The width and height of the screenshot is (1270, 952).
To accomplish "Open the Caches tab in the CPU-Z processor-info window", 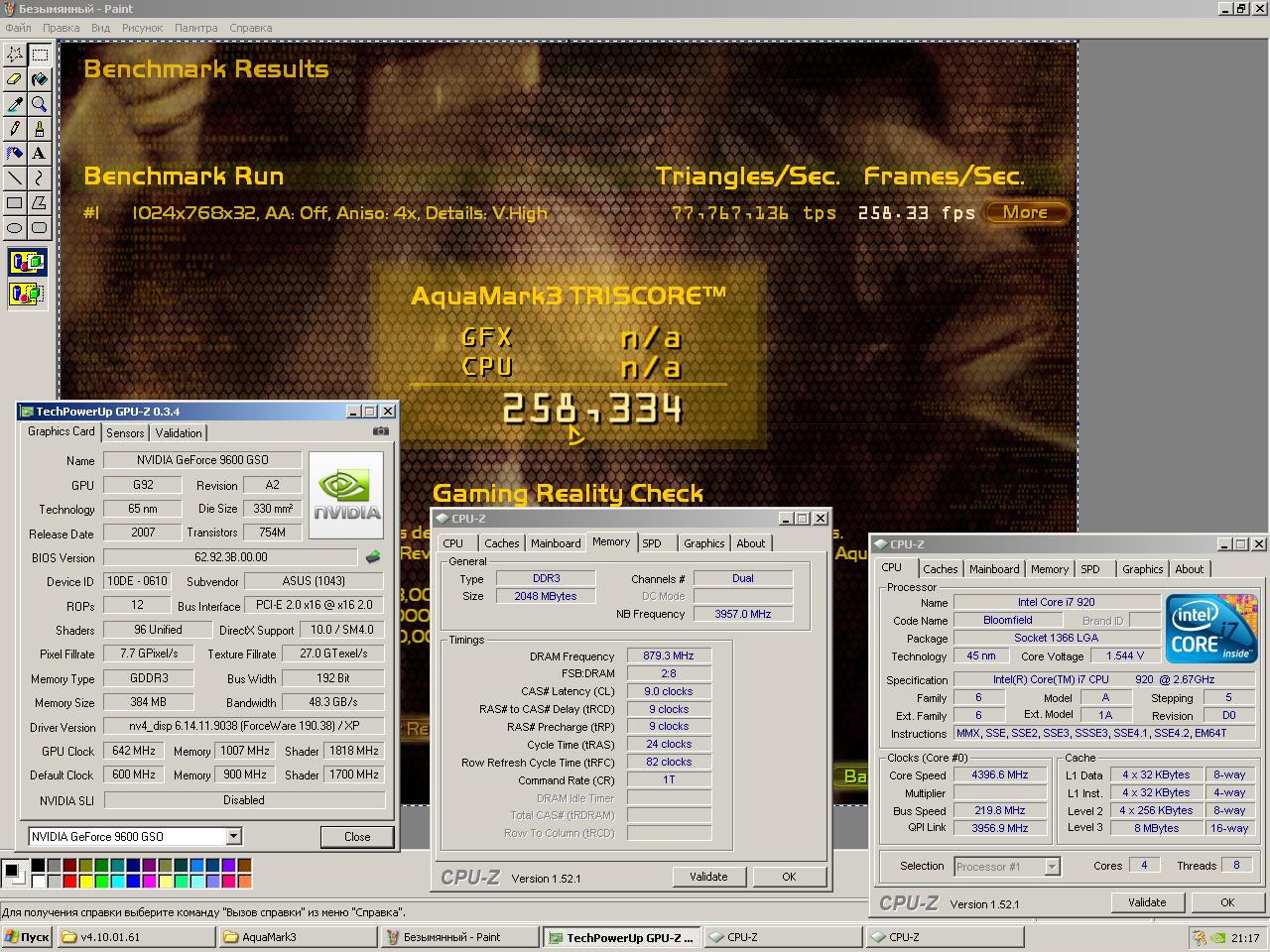I will coord(940,569).
